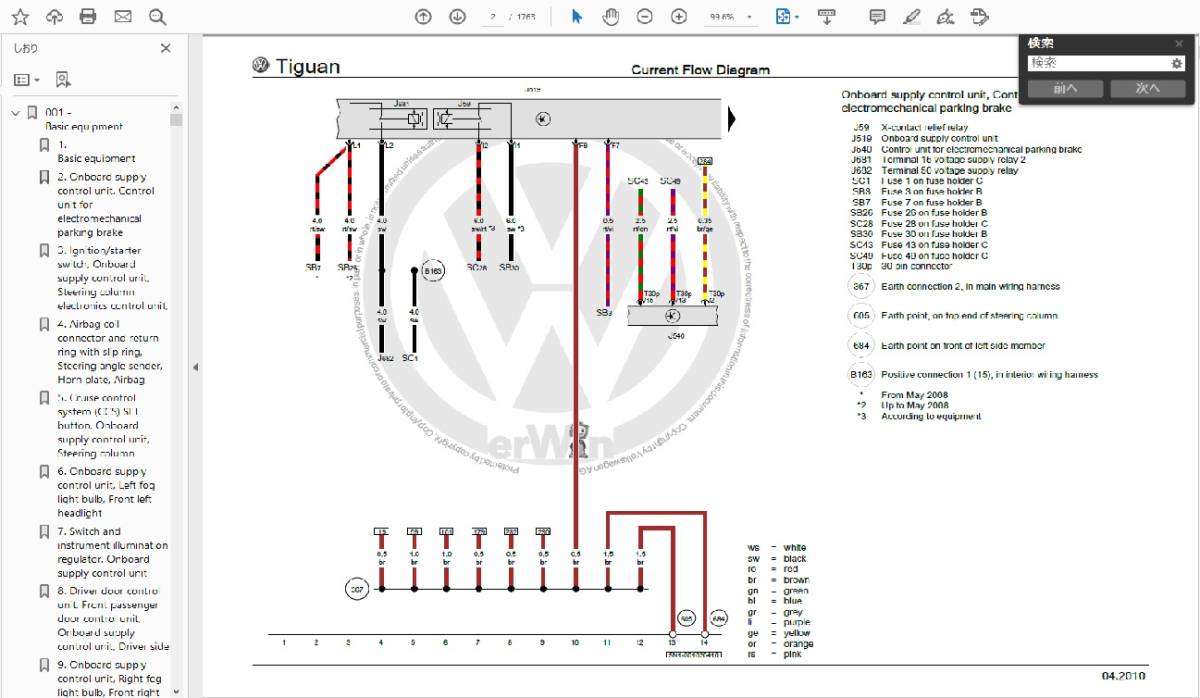Click the 'Tiguan' title text

[x=308, y=67]
